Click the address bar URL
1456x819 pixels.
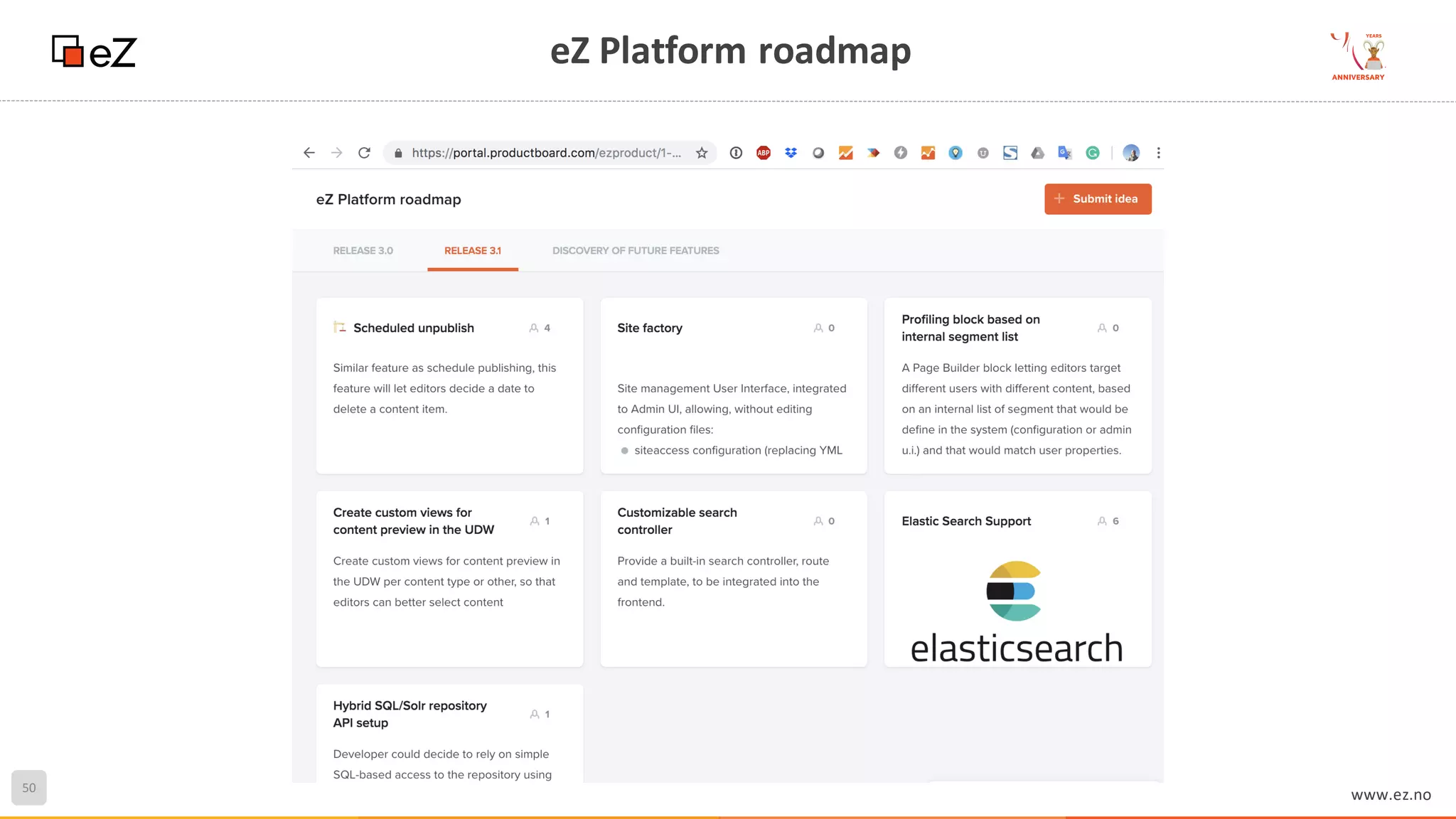546,153
